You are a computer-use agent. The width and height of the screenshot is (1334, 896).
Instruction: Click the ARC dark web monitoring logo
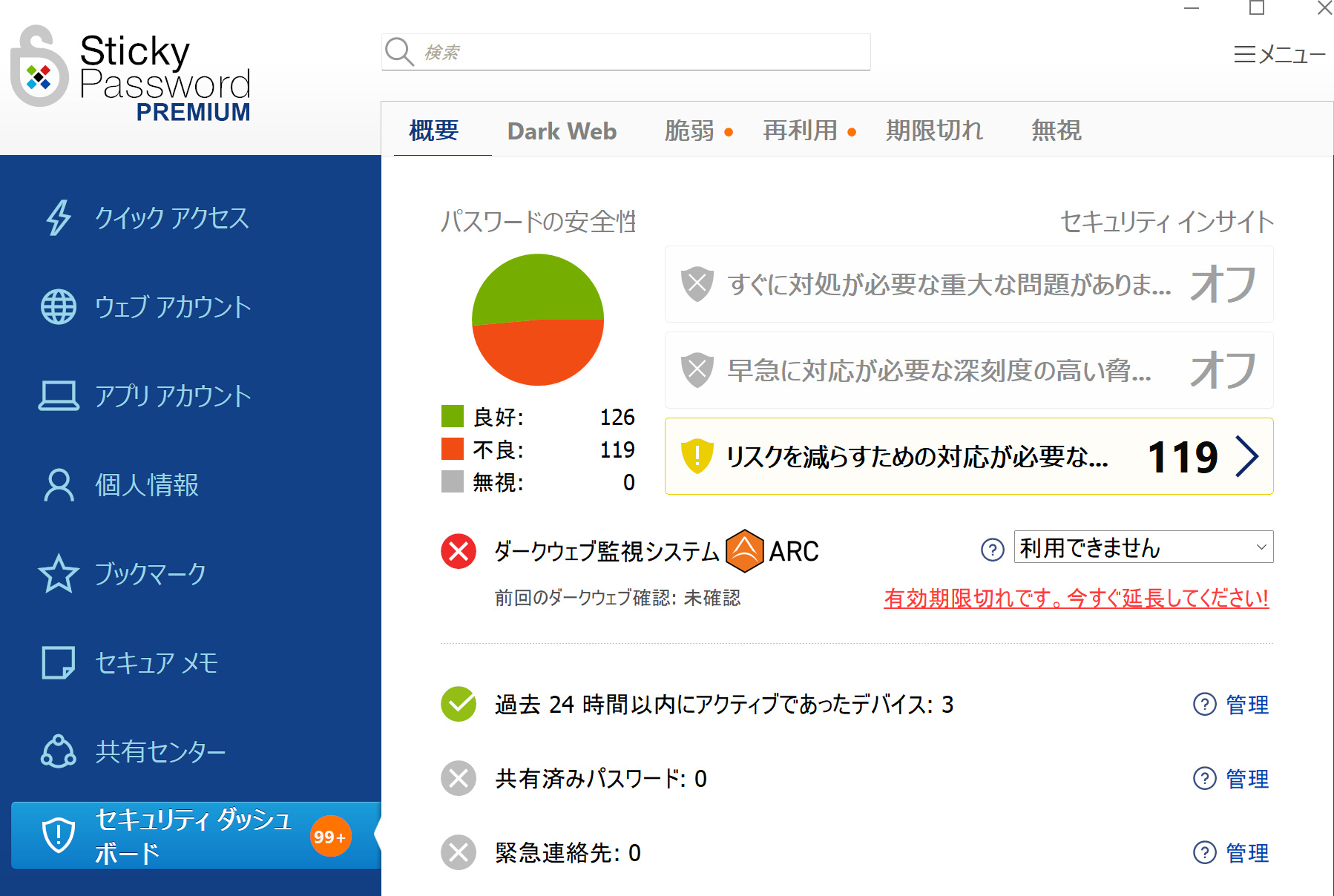[744, 551]
